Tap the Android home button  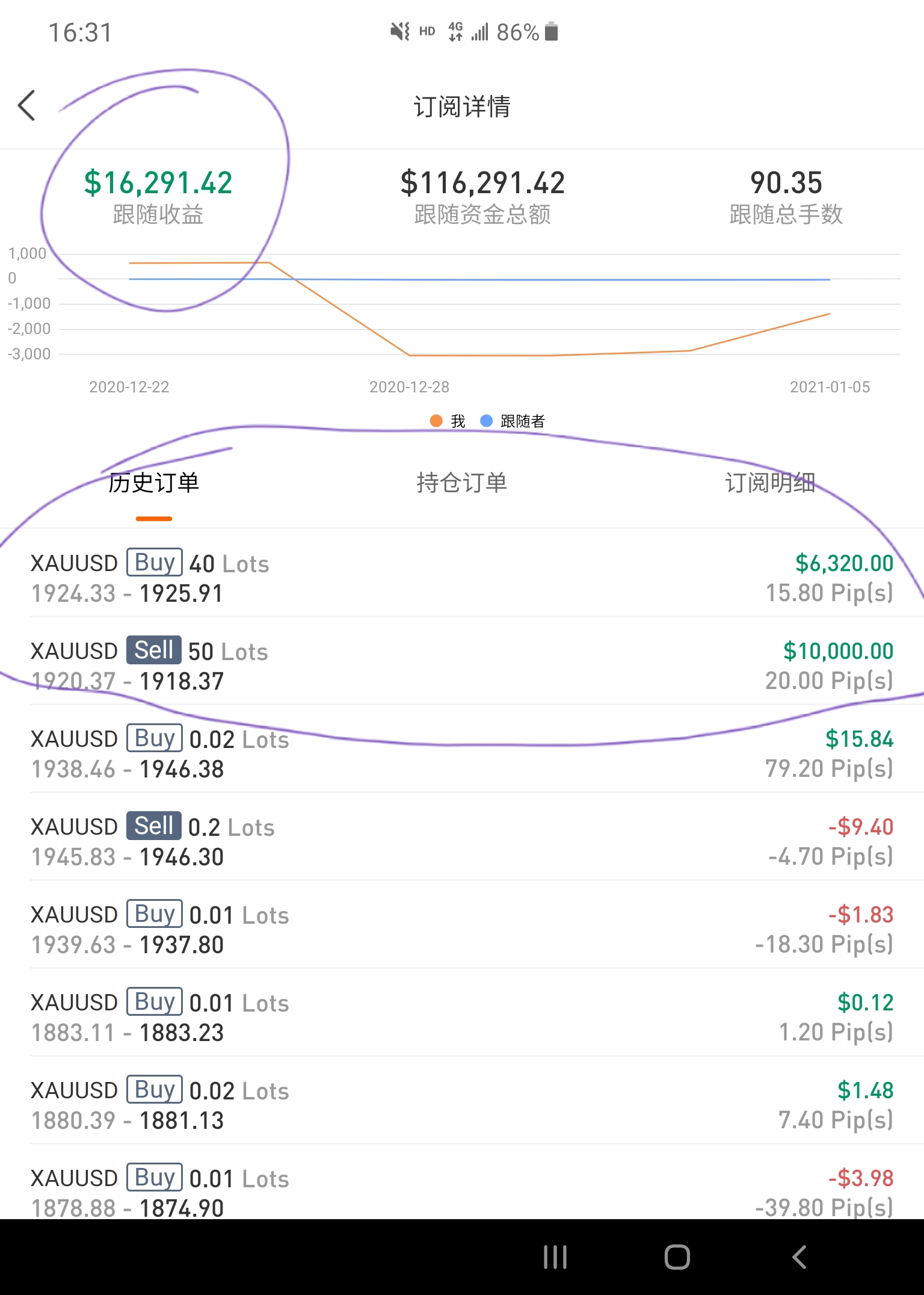click(x=677, y=1257)
